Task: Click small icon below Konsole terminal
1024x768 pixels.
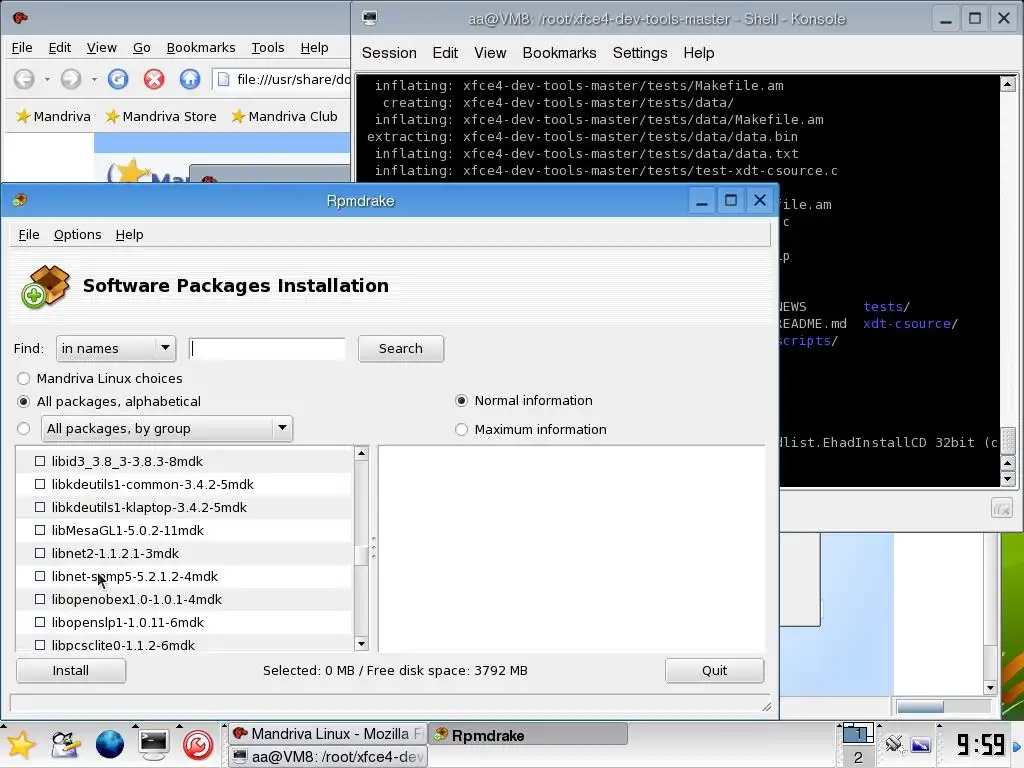Action: [1002, 508]
